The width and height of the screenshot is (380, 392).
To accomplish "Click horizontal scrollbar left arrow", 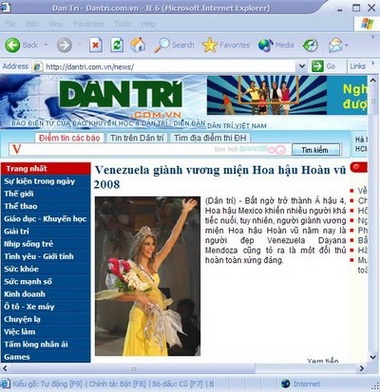I will pyautogui.click(x=5, y=368).
